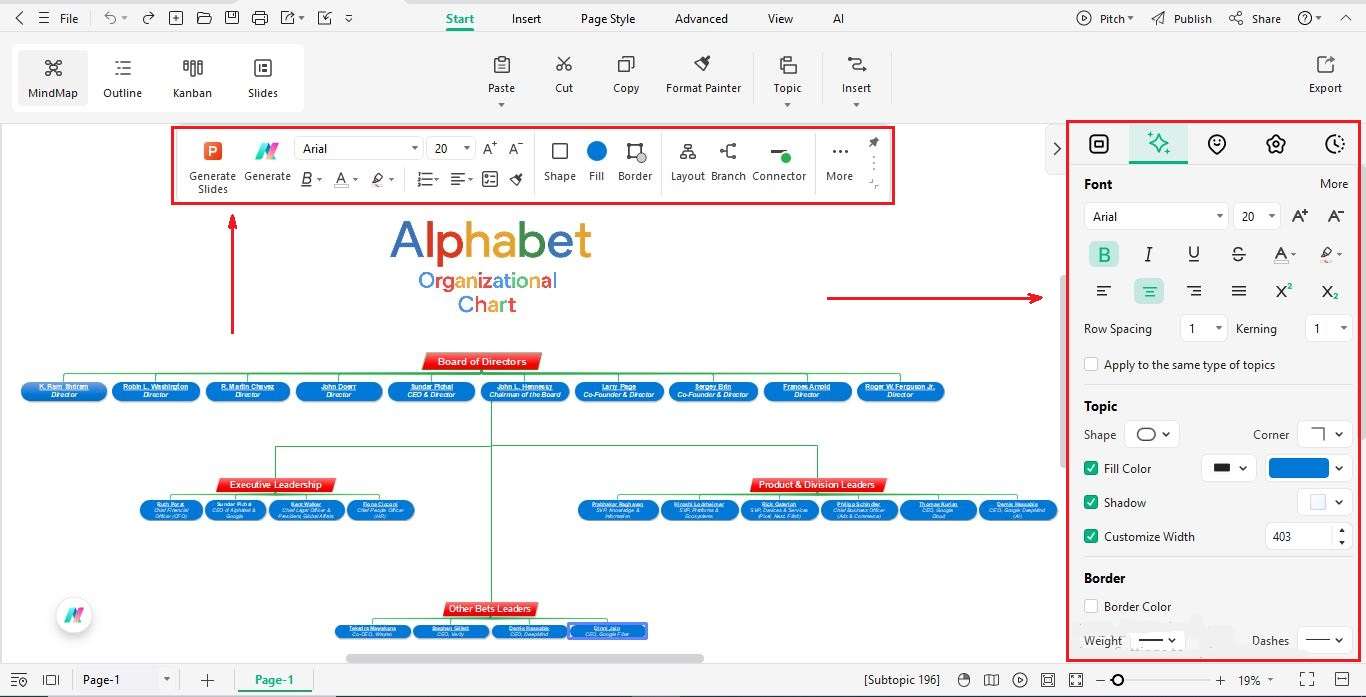Image resolution: width=1366 pixels, height=697 pixels.
Task: Click Generate Slides in floating toolbar
Action: 213,167
